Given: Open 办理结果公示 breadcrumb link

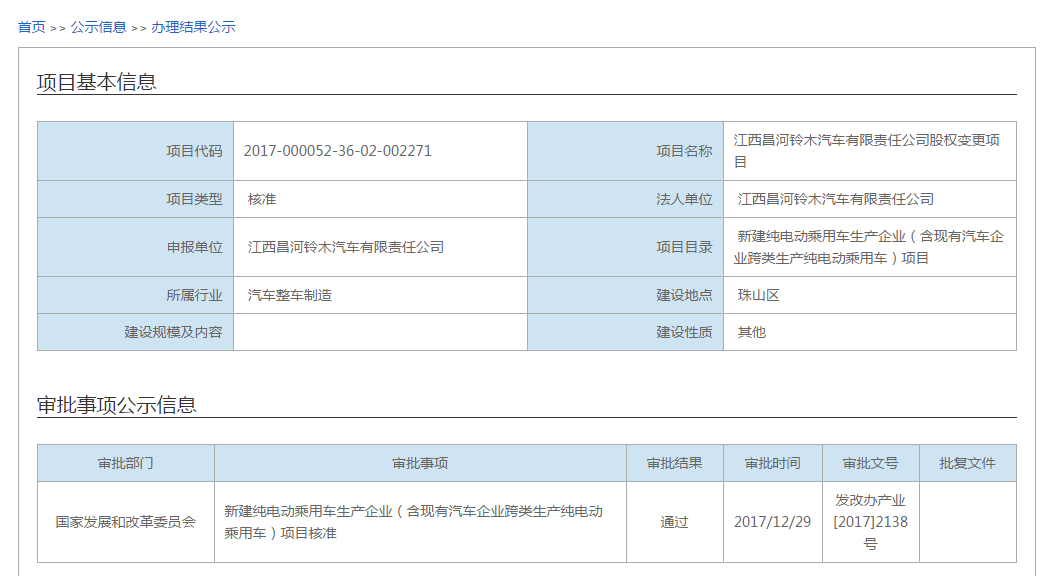Looking at the screenshot, I should (193, 27).
